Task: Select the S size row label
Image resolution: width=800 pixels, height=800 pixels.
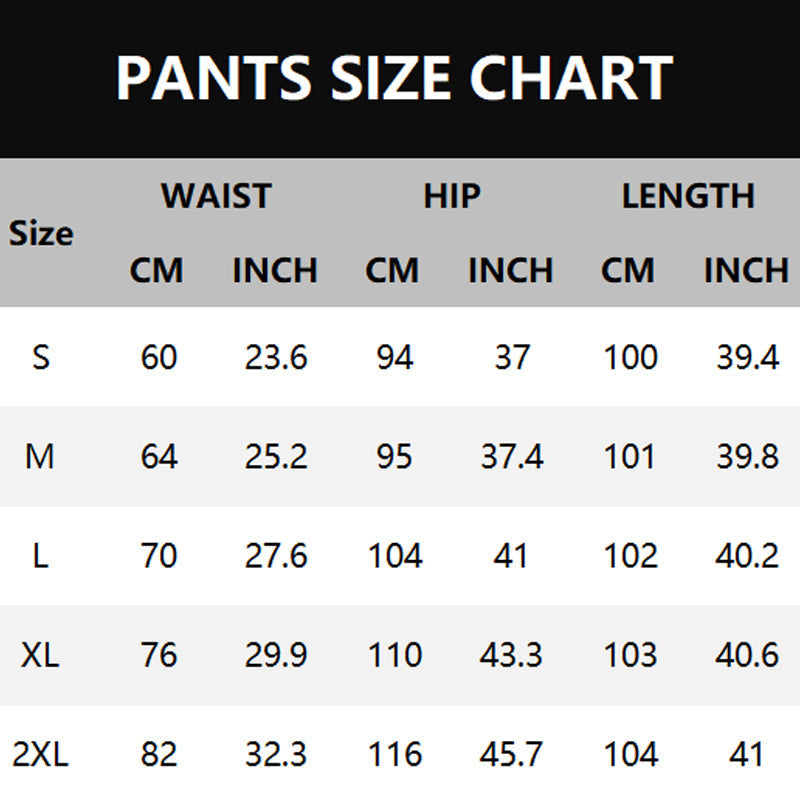Action: click(x=41, y=357)
